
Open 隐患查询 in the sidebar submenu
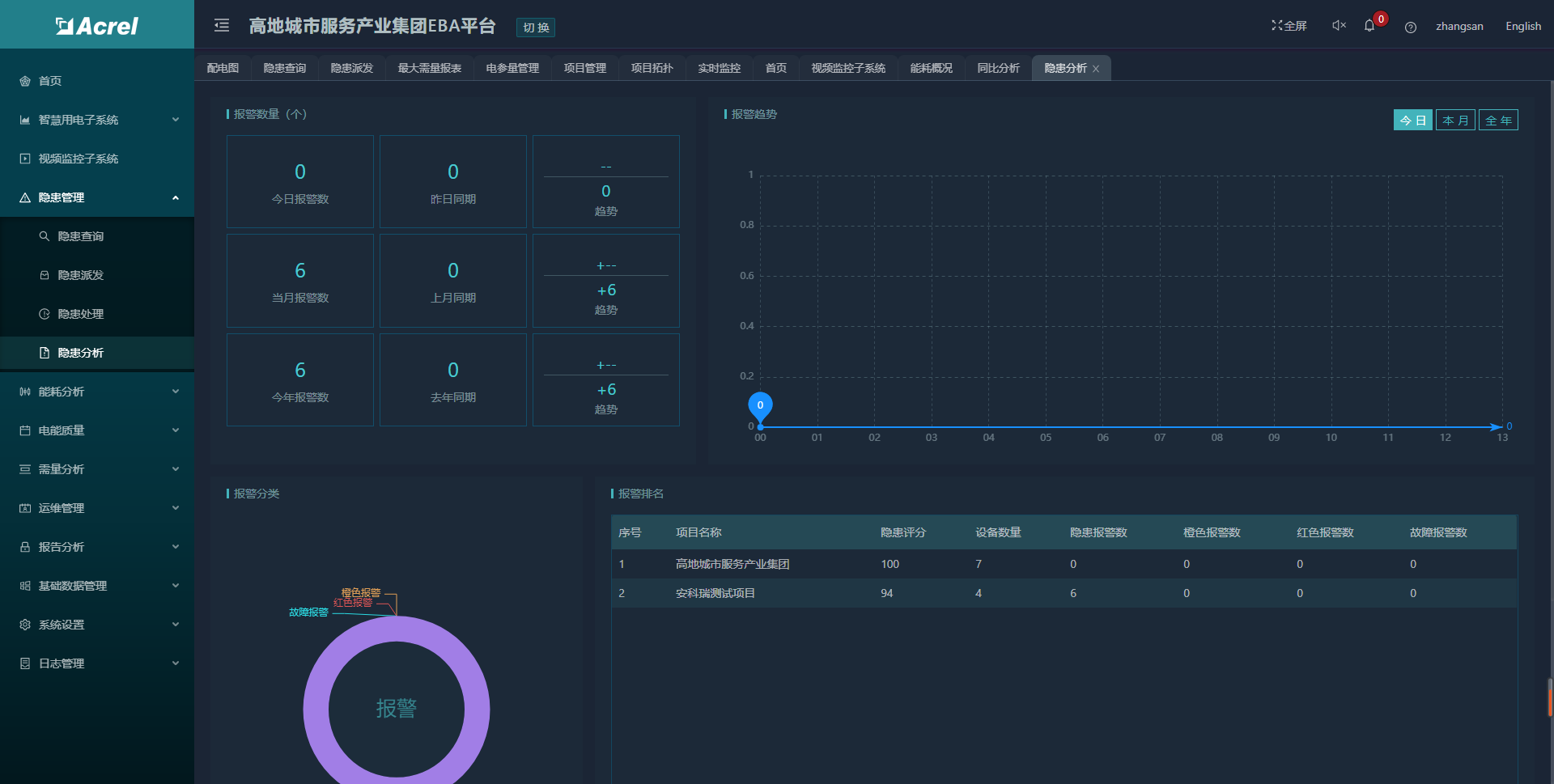tap(80, 236)
